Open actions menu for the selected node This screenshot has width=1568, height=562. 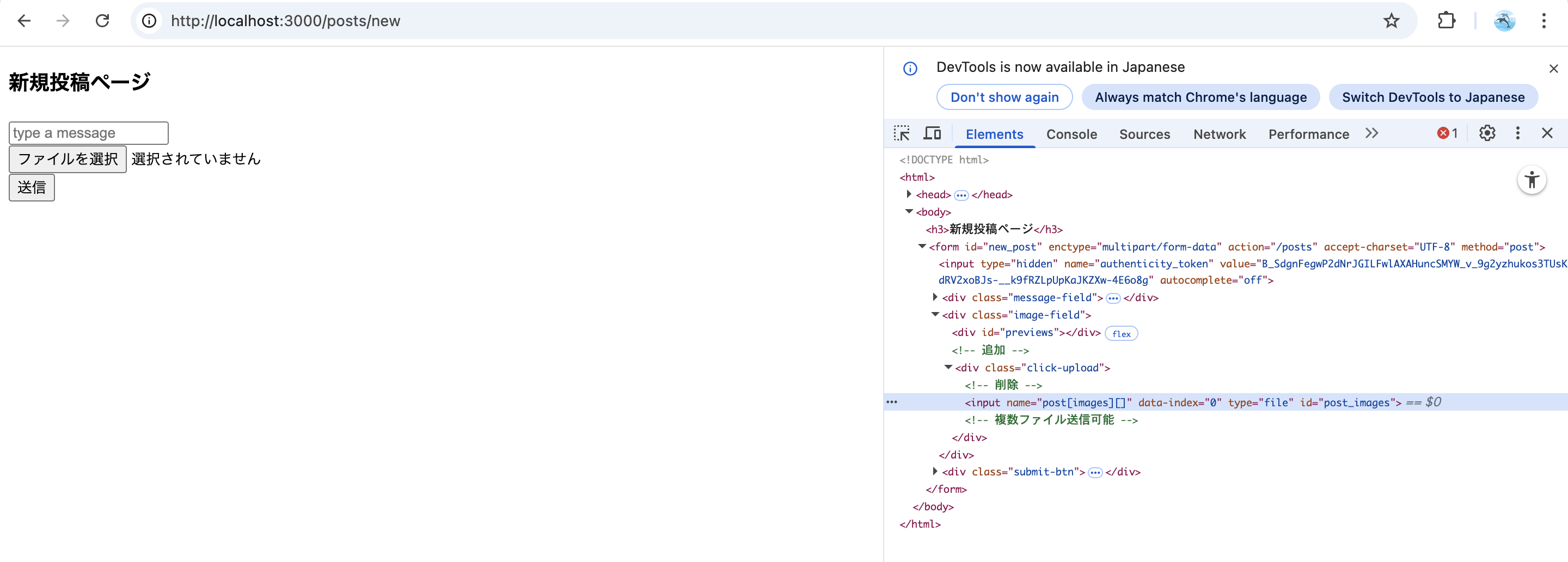pos(892,402)
